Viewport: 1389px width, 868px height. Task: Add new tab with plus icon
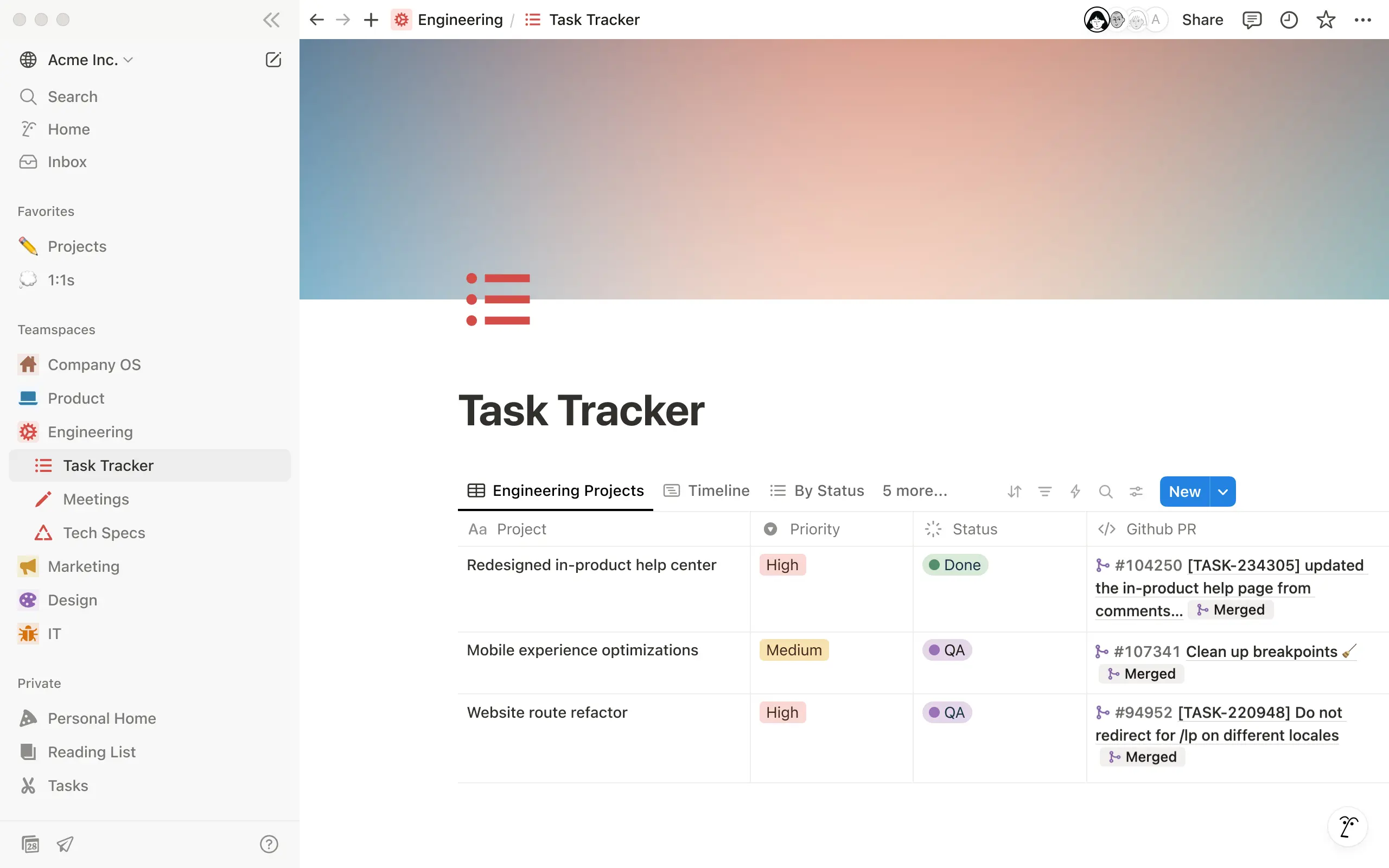(371, 20)
